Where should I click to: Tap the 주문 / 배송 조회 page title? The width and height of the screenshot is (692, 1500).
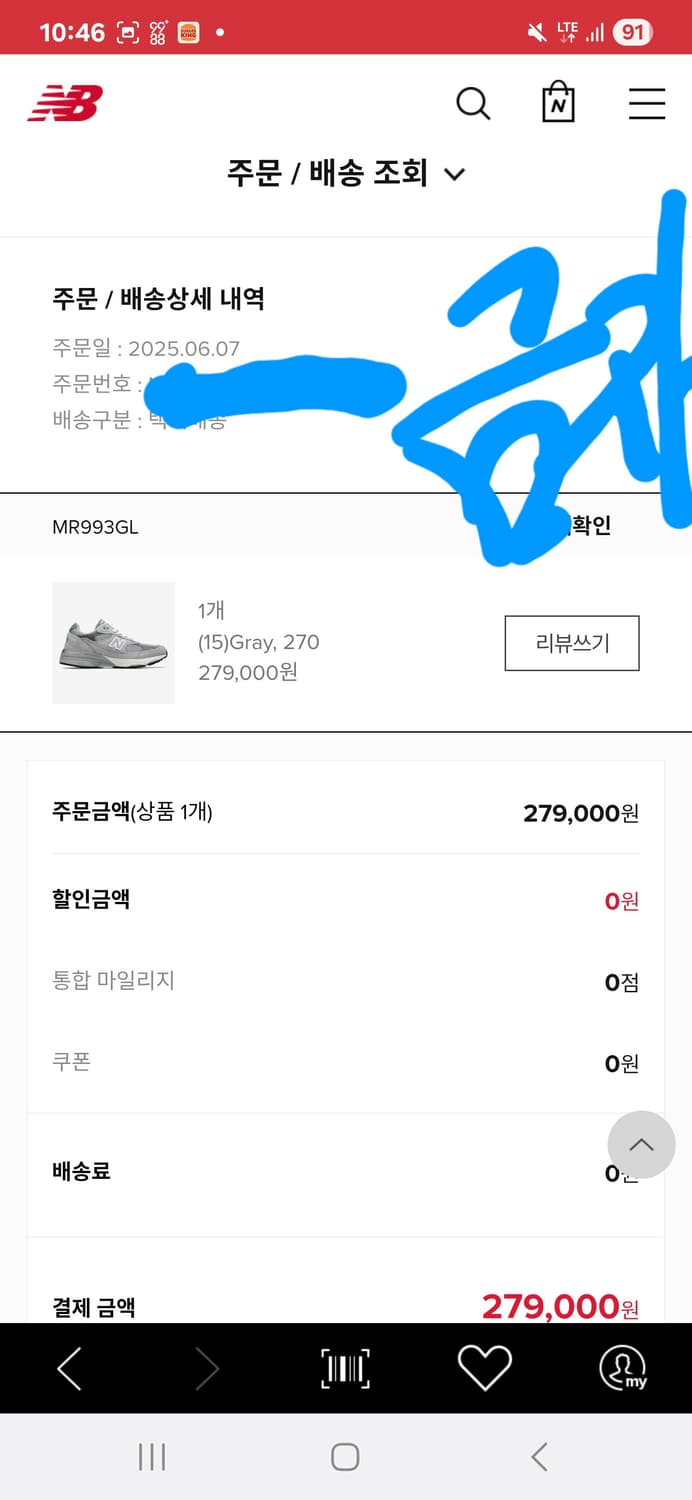click(x=327, y=173)
